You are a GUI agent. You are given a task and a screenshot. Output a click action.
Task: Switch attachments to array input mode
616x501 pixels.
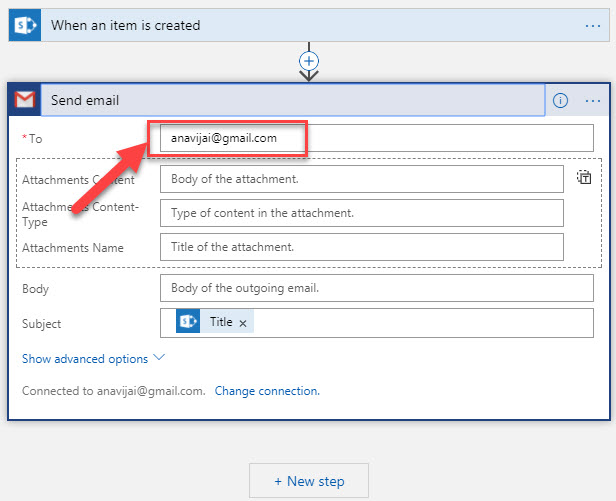coord(584,178)
